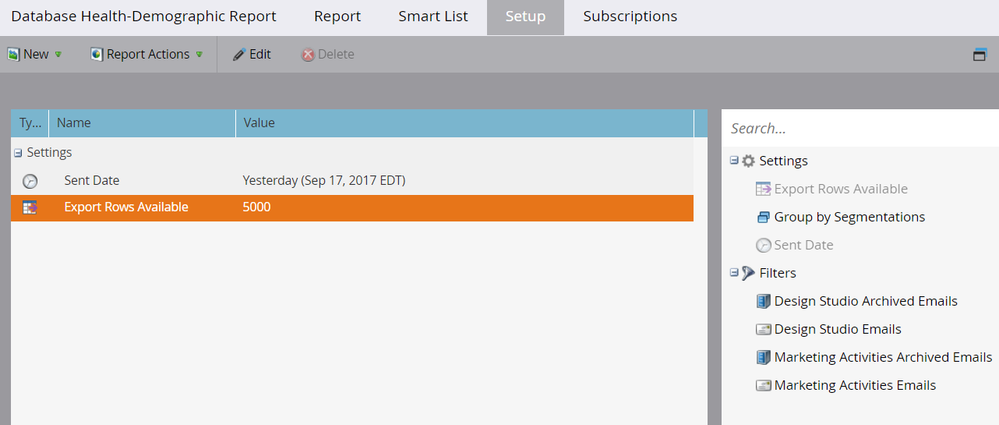Click the Delete red cross icon

(308, 55)
